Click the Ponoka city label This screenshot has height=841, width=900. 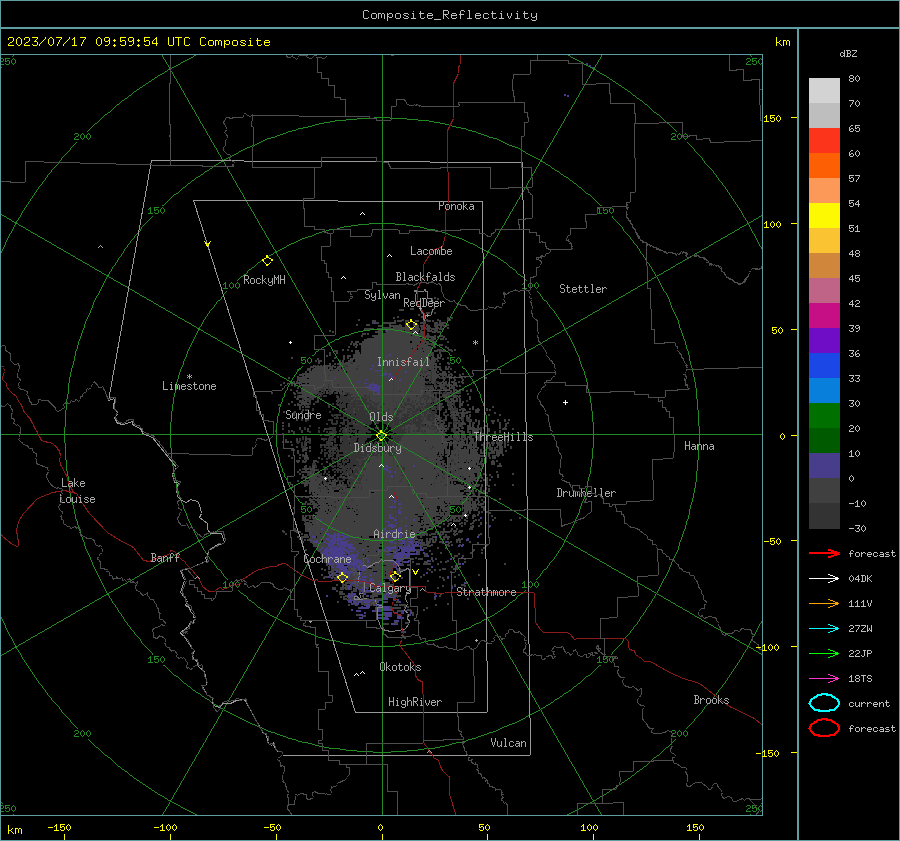456,206
